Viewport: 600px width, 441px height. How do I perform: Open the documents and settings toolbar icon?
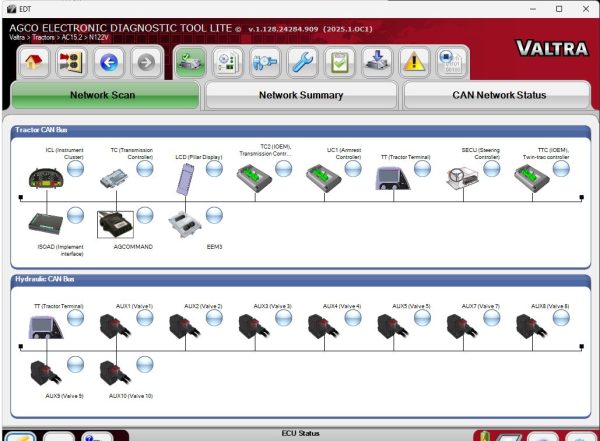tap(228, 62)
